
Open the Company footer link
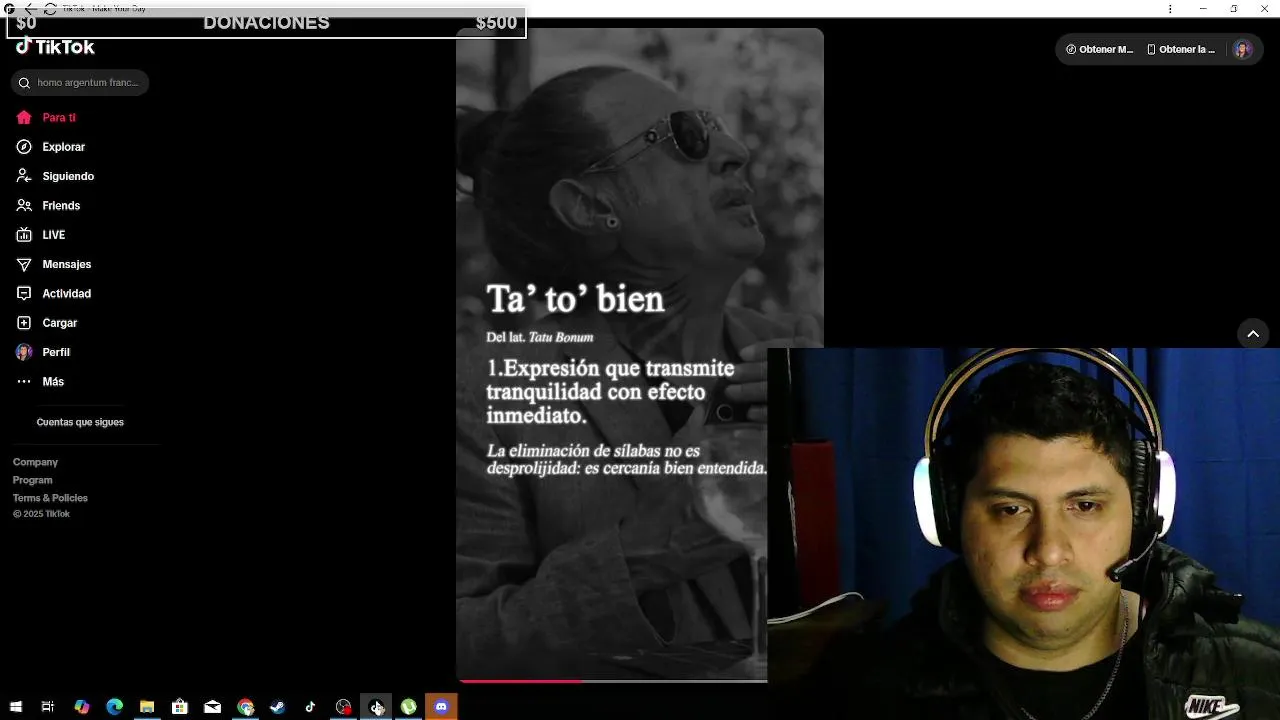[35, 462]
